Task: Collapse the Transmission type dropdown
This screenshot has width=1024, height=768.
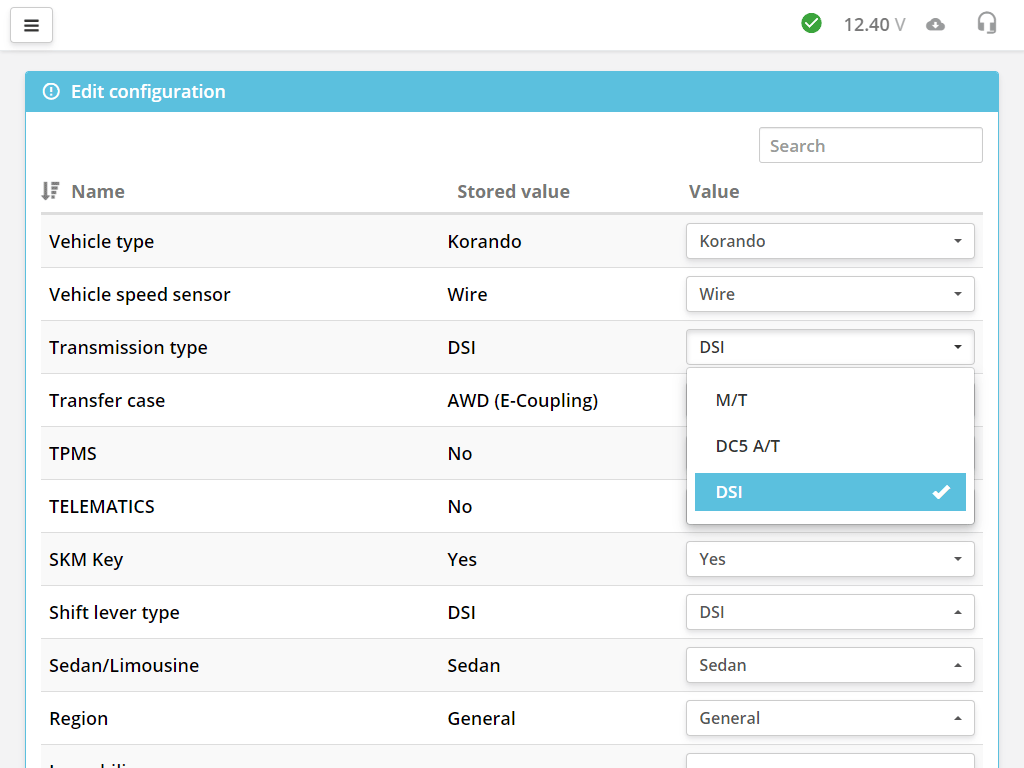Action: pyautogui.click(x=830, y=347)
